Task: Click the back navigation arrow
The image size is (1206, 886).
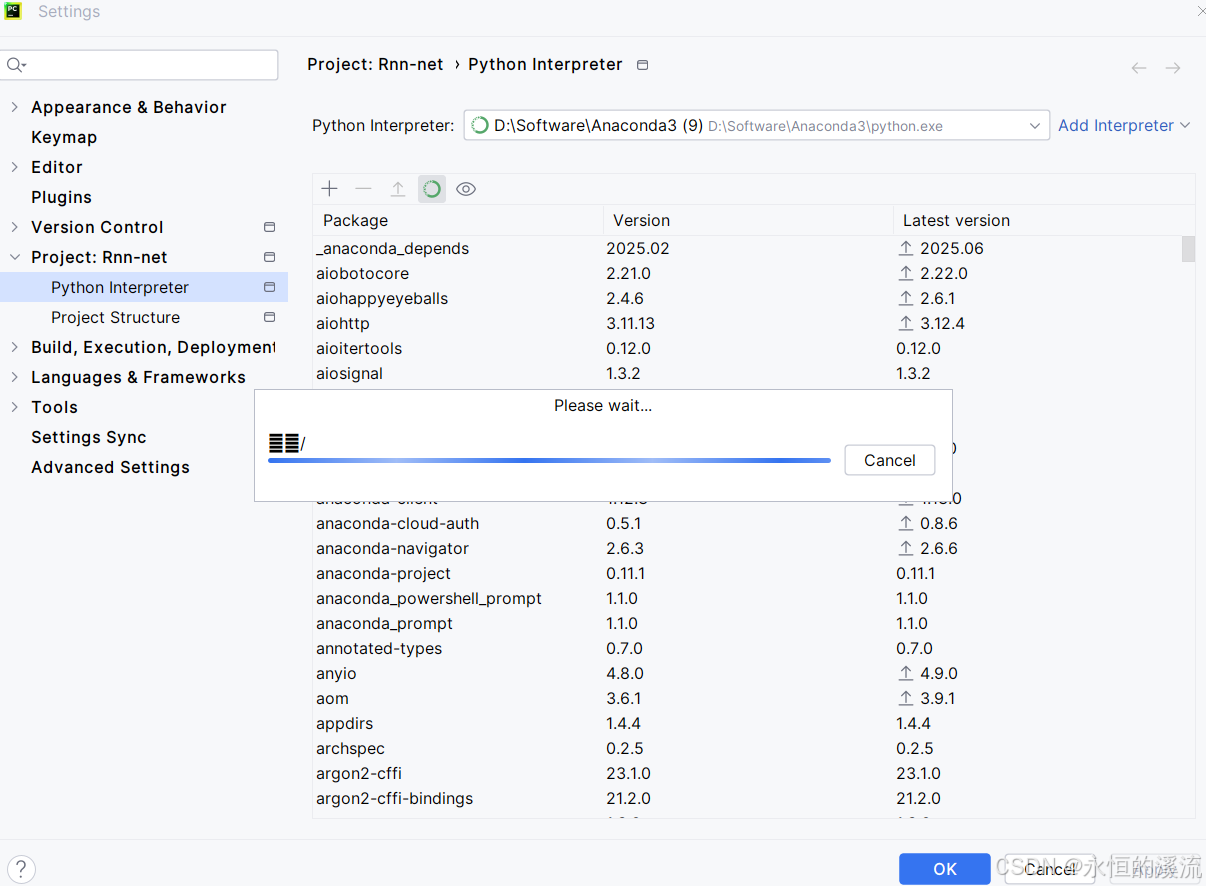Action: (x=1139, y=68)
